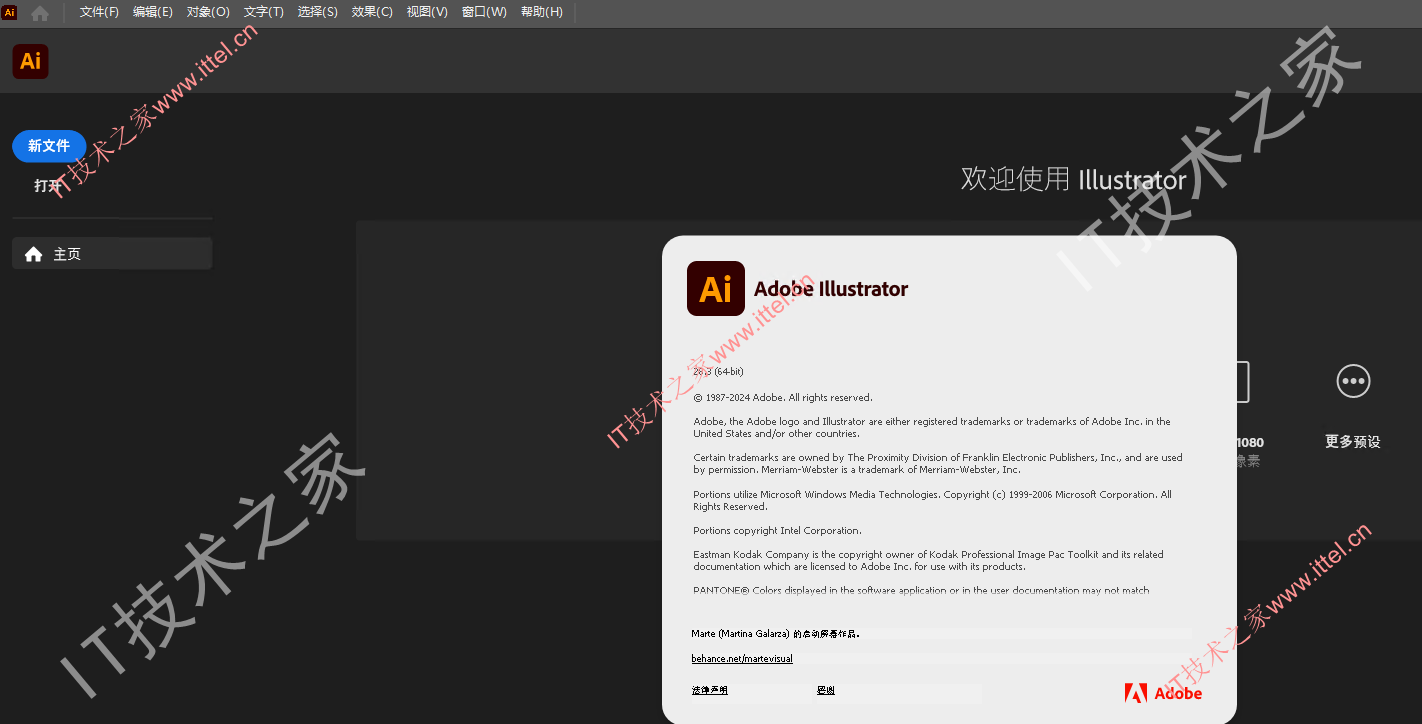Open the 对象(O) menu
The height and width of the screenshot is (724, 1422).
point(208,12)
